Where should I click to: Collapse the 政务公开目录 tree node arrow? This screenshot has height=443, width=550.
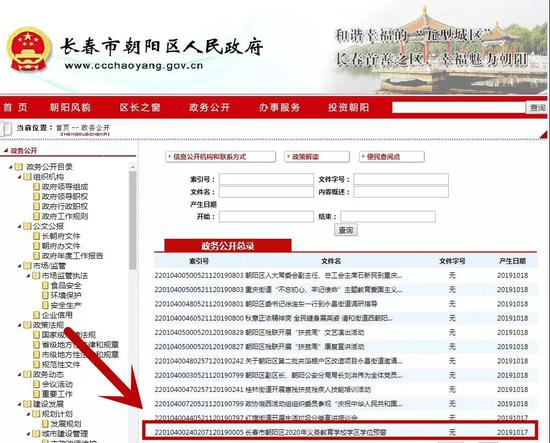click(x=11, y=167)
